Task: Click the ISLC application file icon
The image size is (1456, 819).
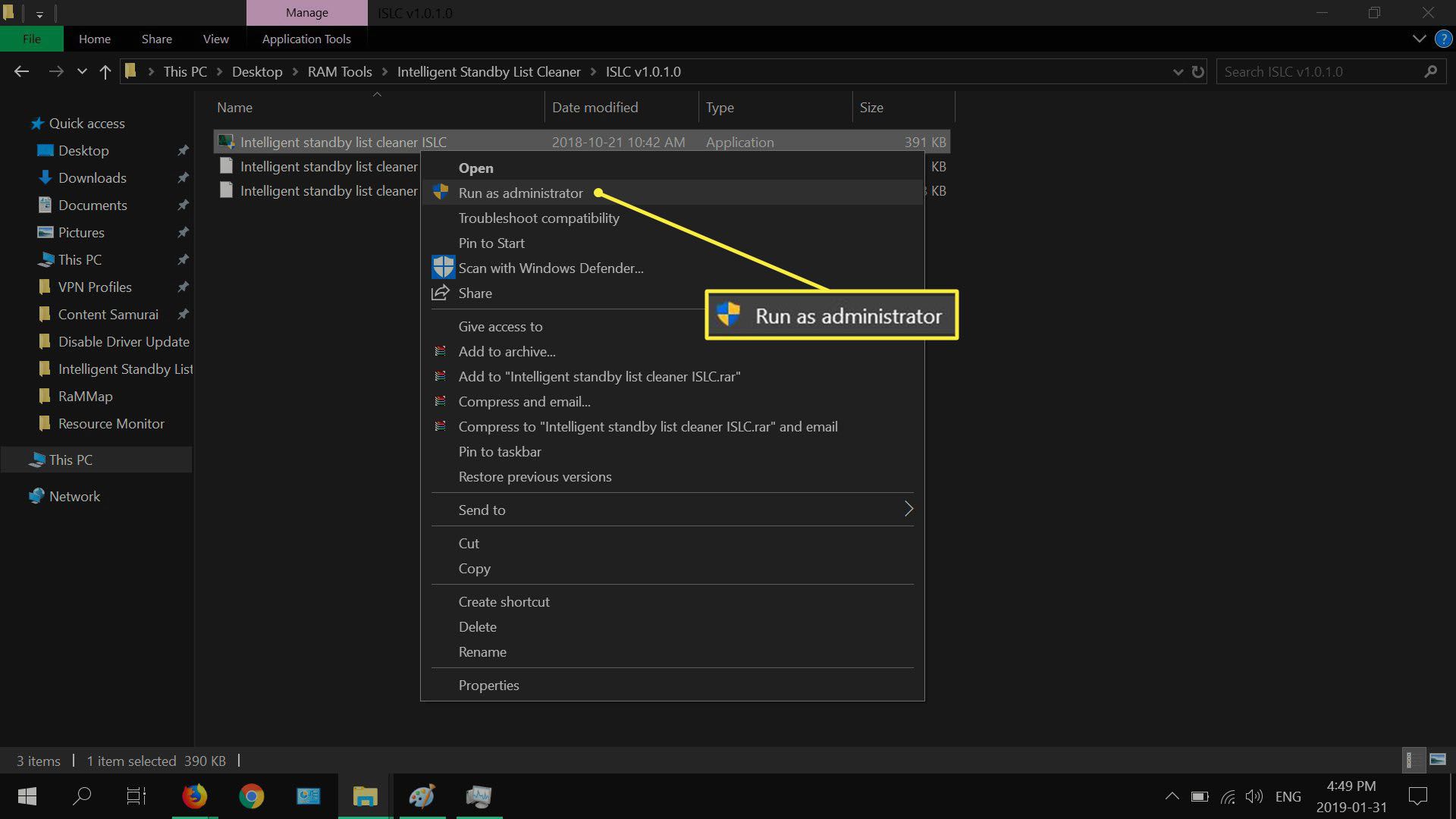Action: (225, 142)
